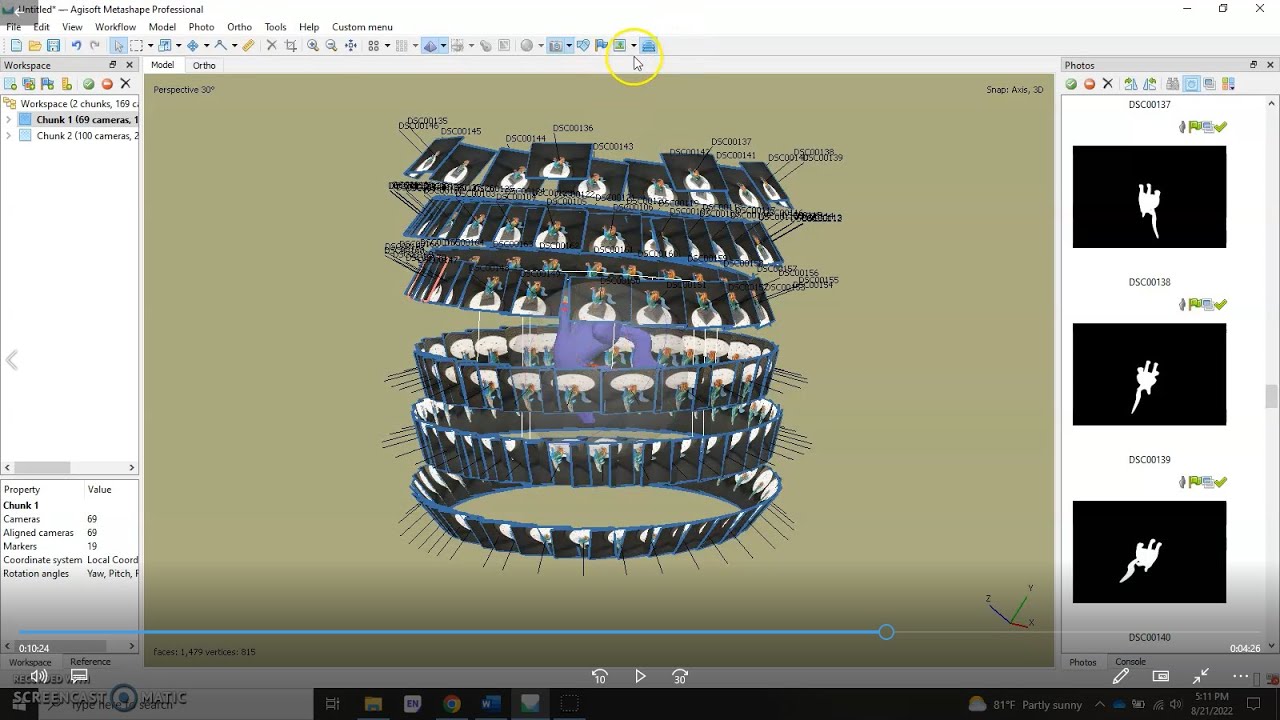Click the Open project folder icon
The image size is (1280, 720).
(35, 45)
